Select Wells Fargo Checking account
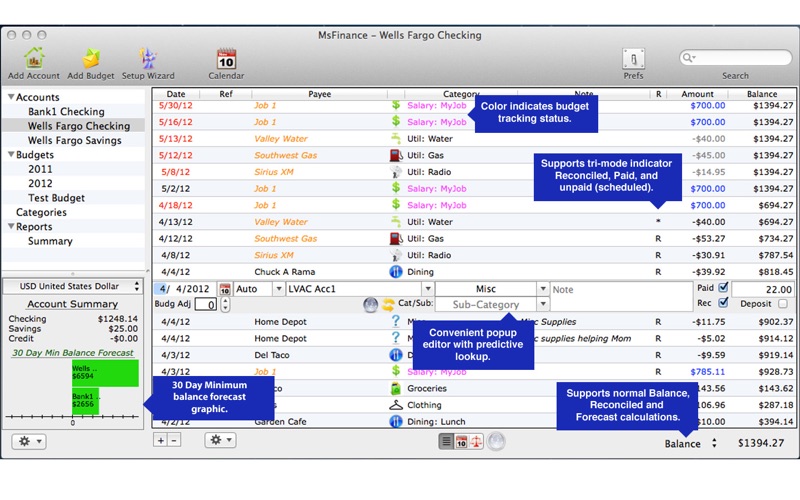Image resolution: width=800 pixels, height=500 pixels. [79, 126]
